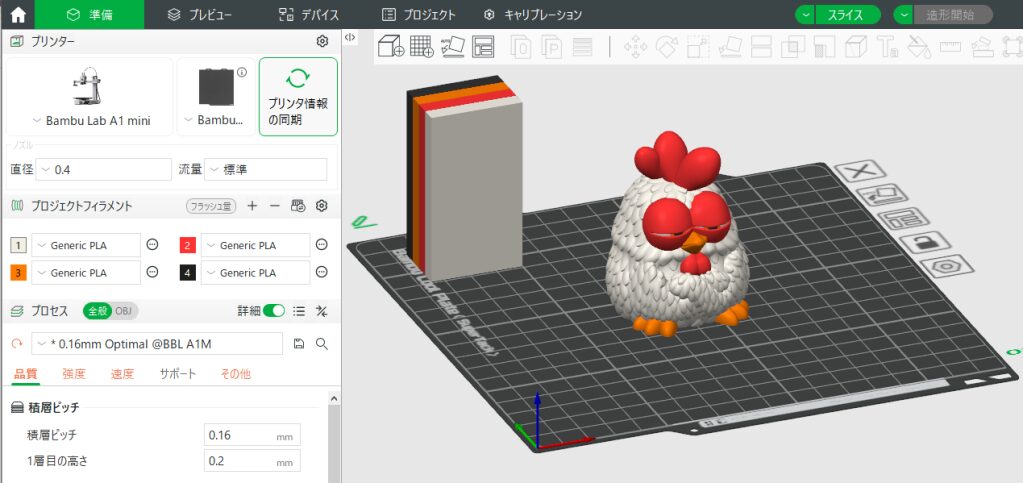Image resolution: width=1023 pixels, height=483 pixels.
Task: Click the arrange all objects icon
Action: point(483,46)
